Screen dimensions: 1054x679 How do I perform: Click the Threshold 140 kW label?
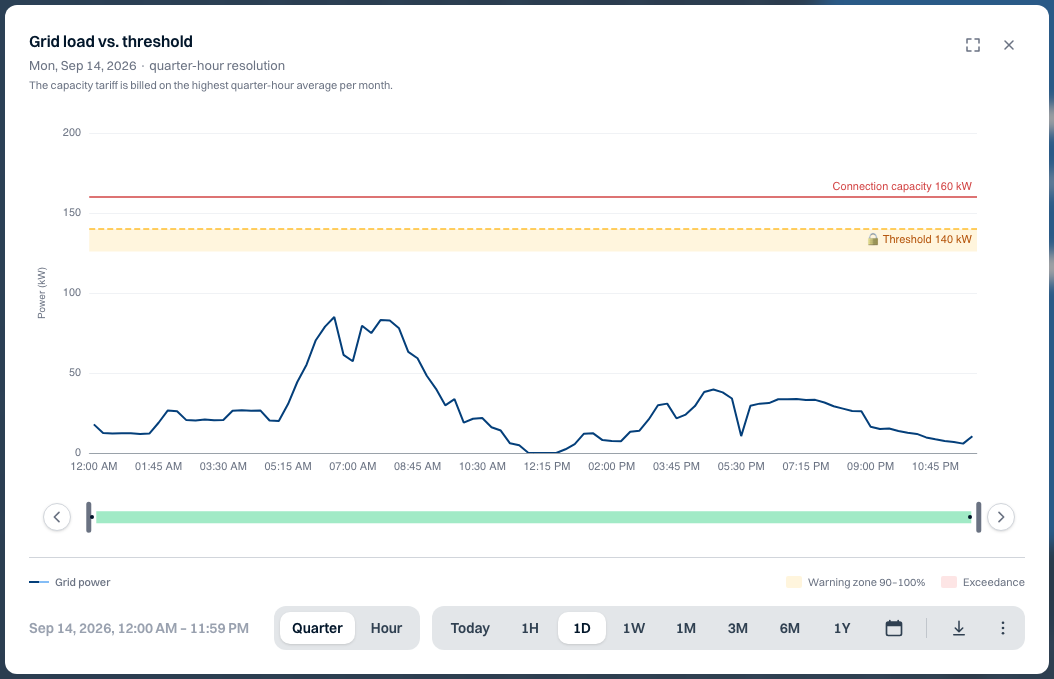(927, 239)
